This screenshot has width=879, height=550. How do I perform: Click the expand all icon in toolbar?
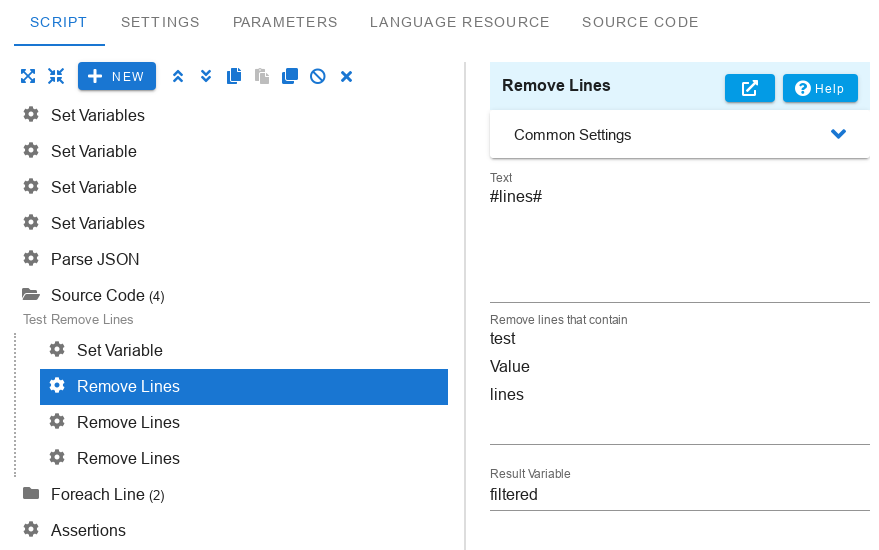28,76
